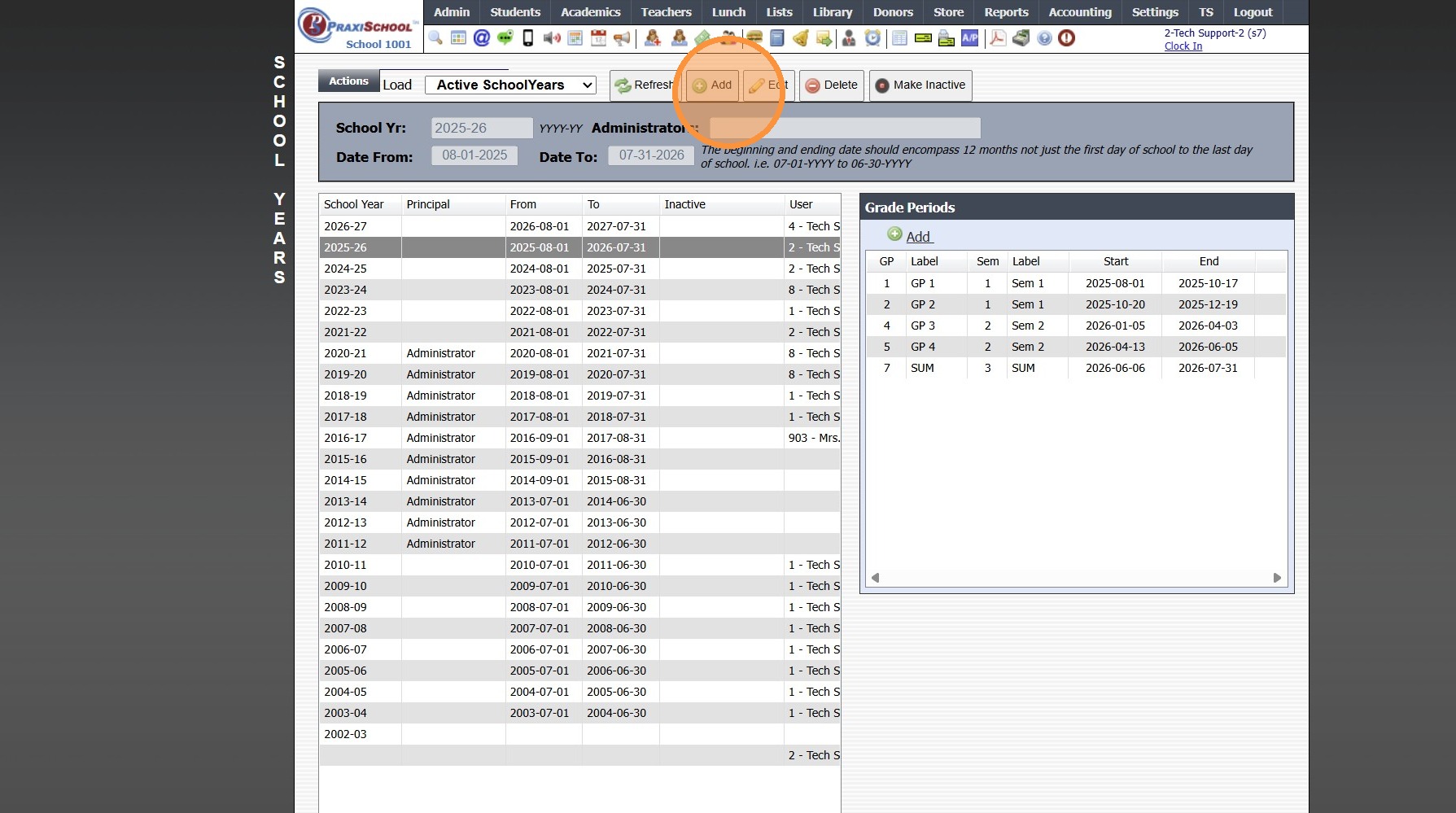Open the PDF document icon
This screenshot has height=813, width=1456.
click(x=997, y=38)
